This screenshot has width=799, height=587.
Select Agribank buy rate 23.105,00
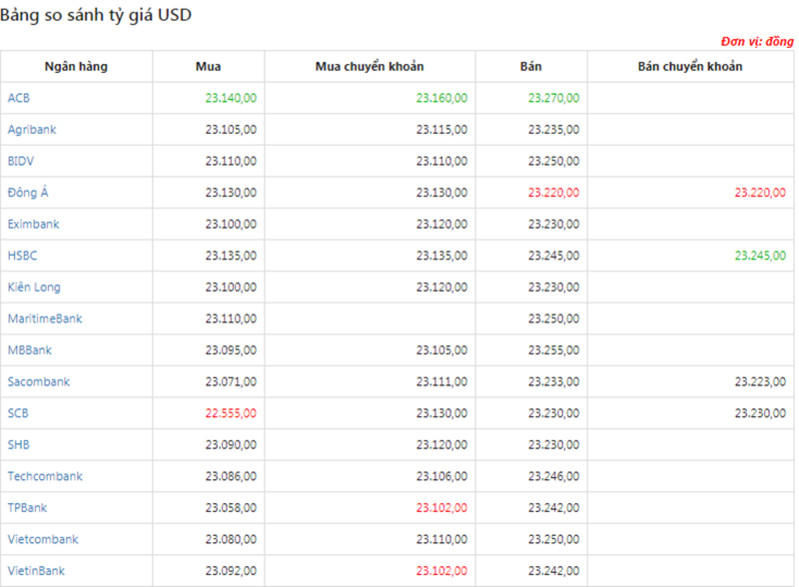231,129
